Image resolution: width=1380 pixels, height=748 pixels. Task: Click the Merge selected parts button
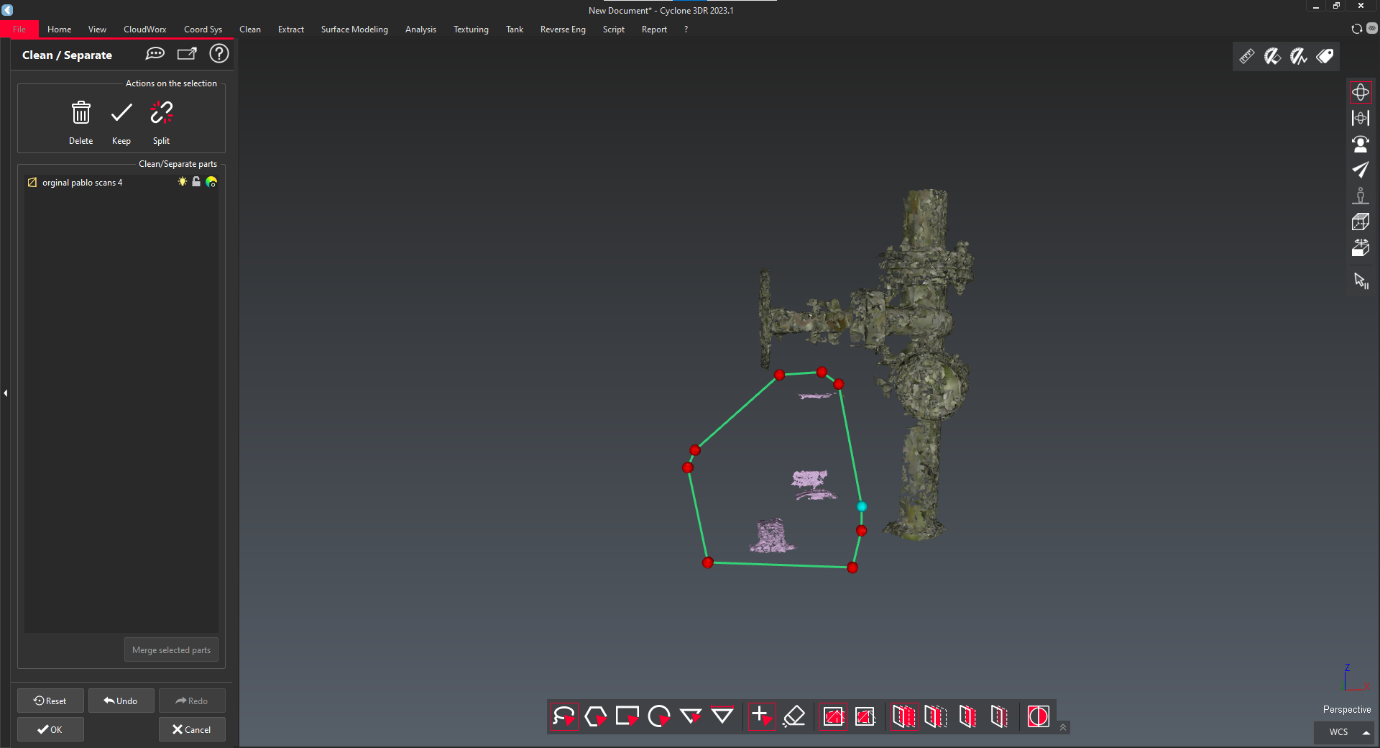pyautogui.click(x=171, y=650)
